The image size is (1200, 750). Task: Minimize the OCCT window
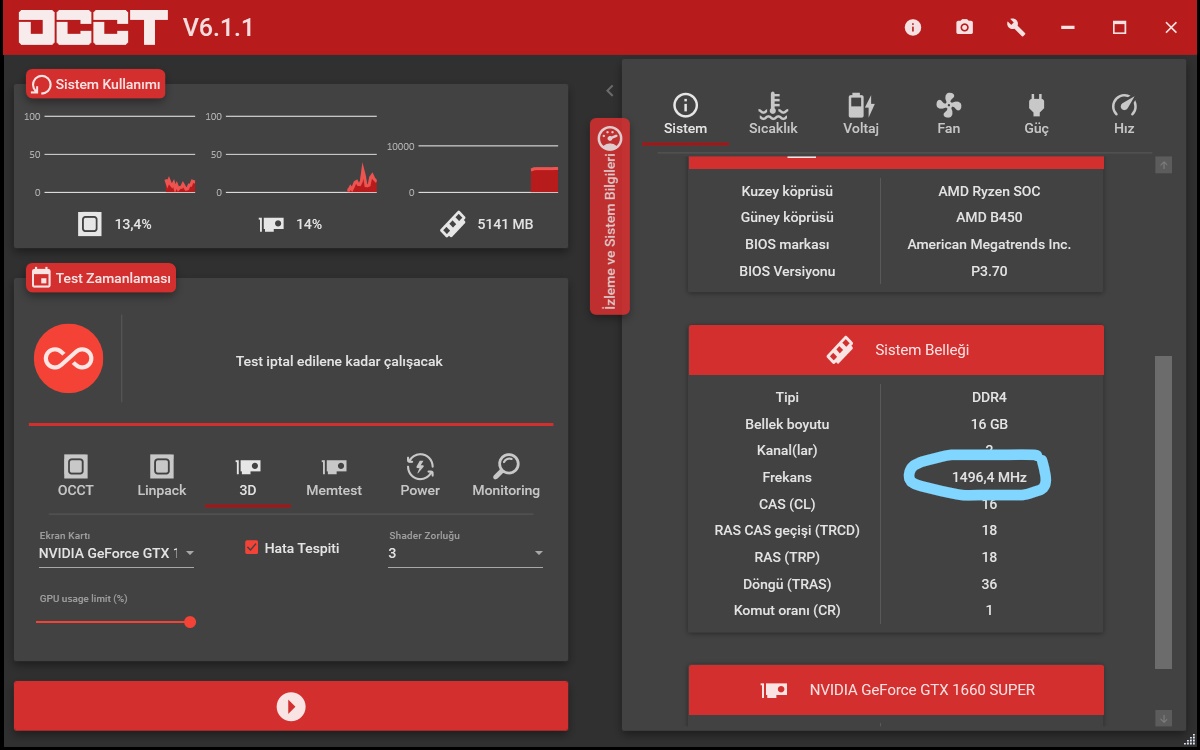1068,28
